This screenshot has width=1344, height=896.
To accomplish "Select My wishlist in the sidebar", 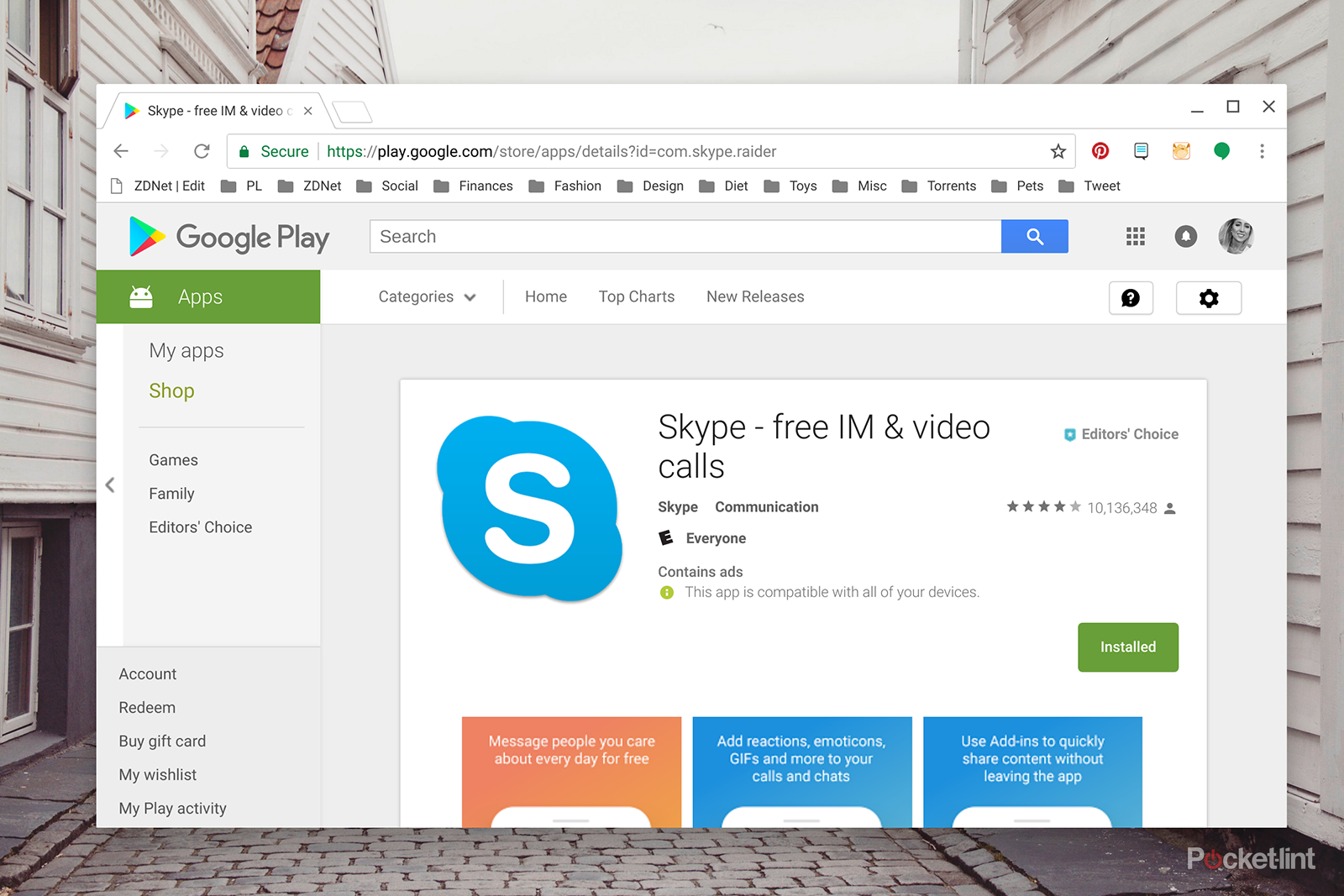I will point(158,775).
